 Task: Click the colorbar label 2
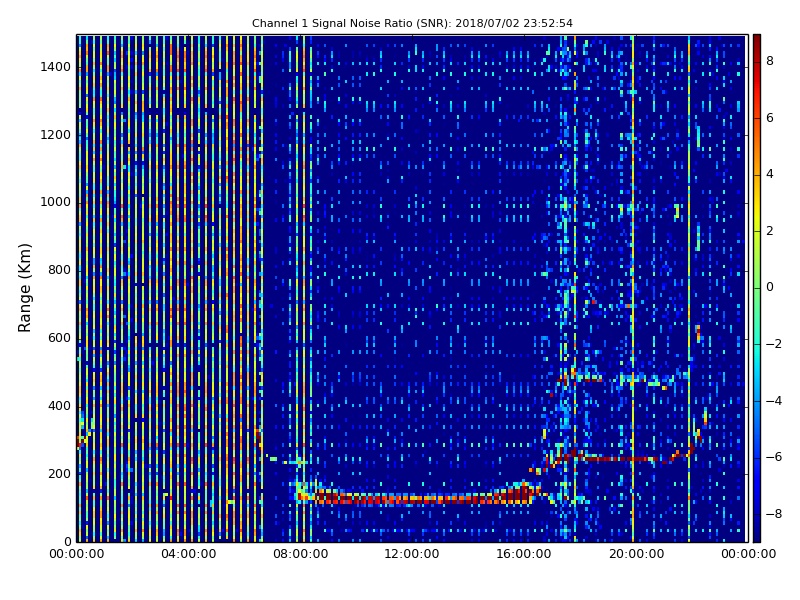[x=770, y=231]
